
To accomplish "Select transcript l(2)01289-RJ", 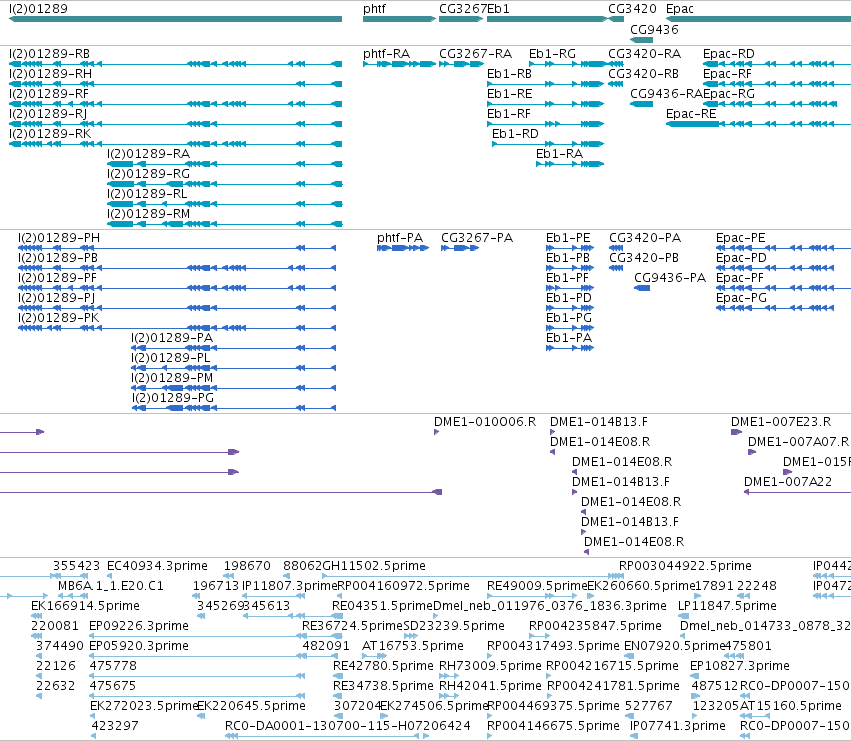I will pyautogui.click(x=48, y=114).
